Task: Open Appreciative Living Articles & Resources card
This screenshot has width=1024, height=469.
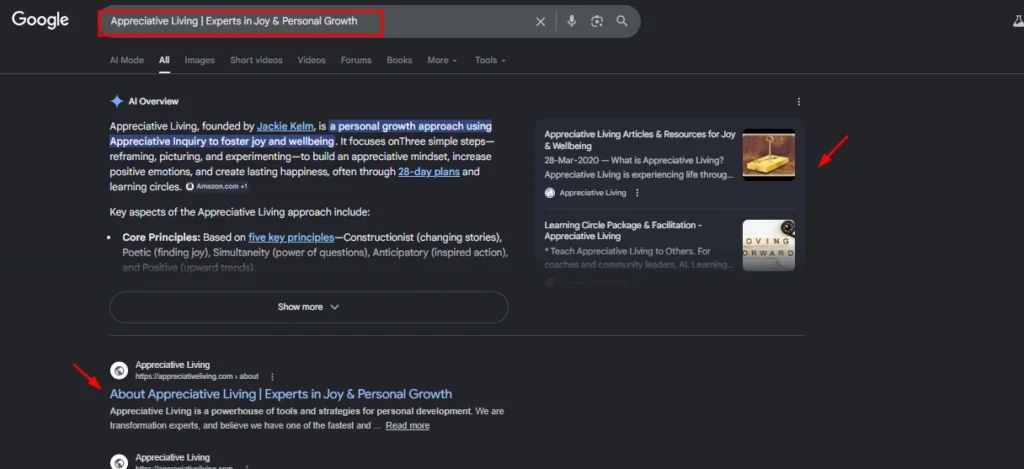Action: point(639,140)
